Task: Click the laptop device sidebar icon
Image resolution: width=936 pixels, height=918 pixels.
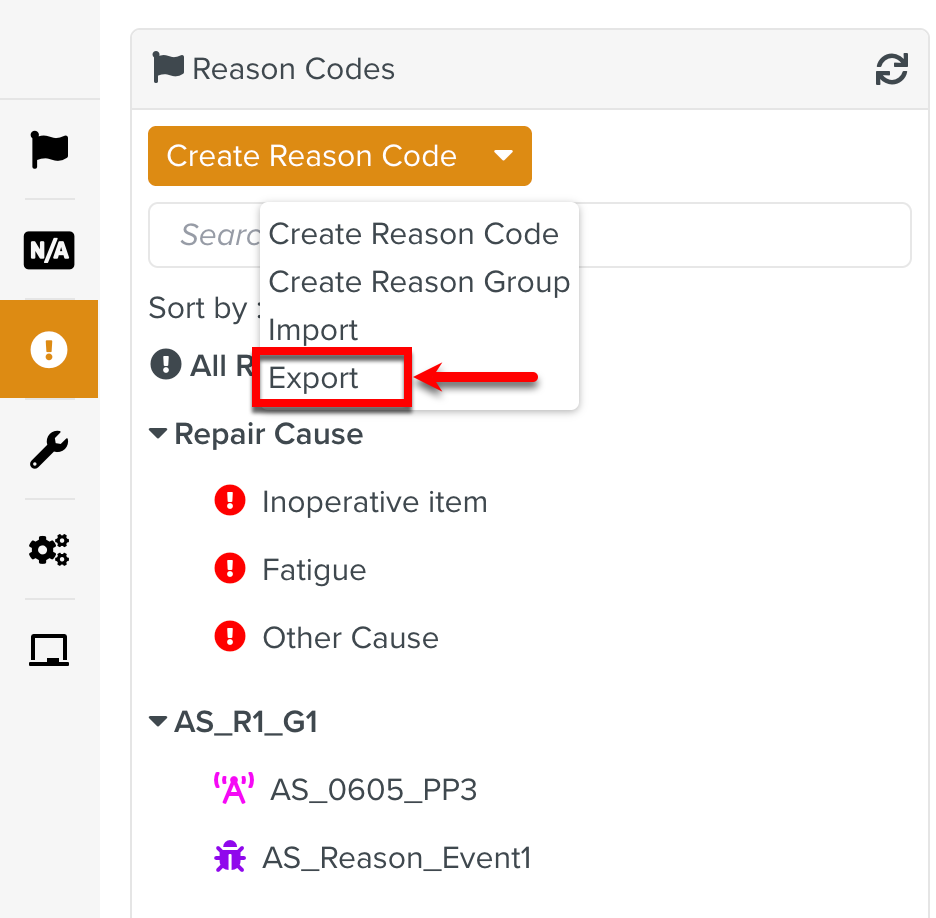Action: [x=49, y=650]
